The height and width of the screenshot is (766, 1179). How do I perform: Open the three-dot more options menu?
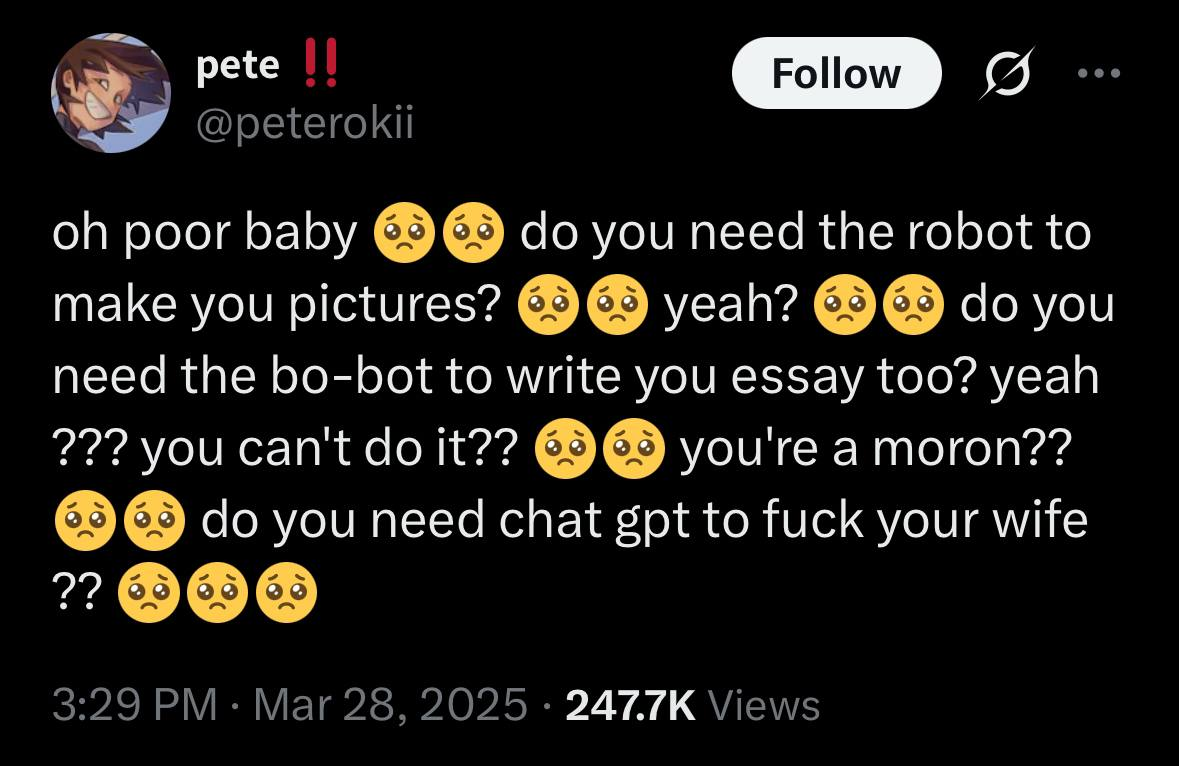pos(1099,73)
